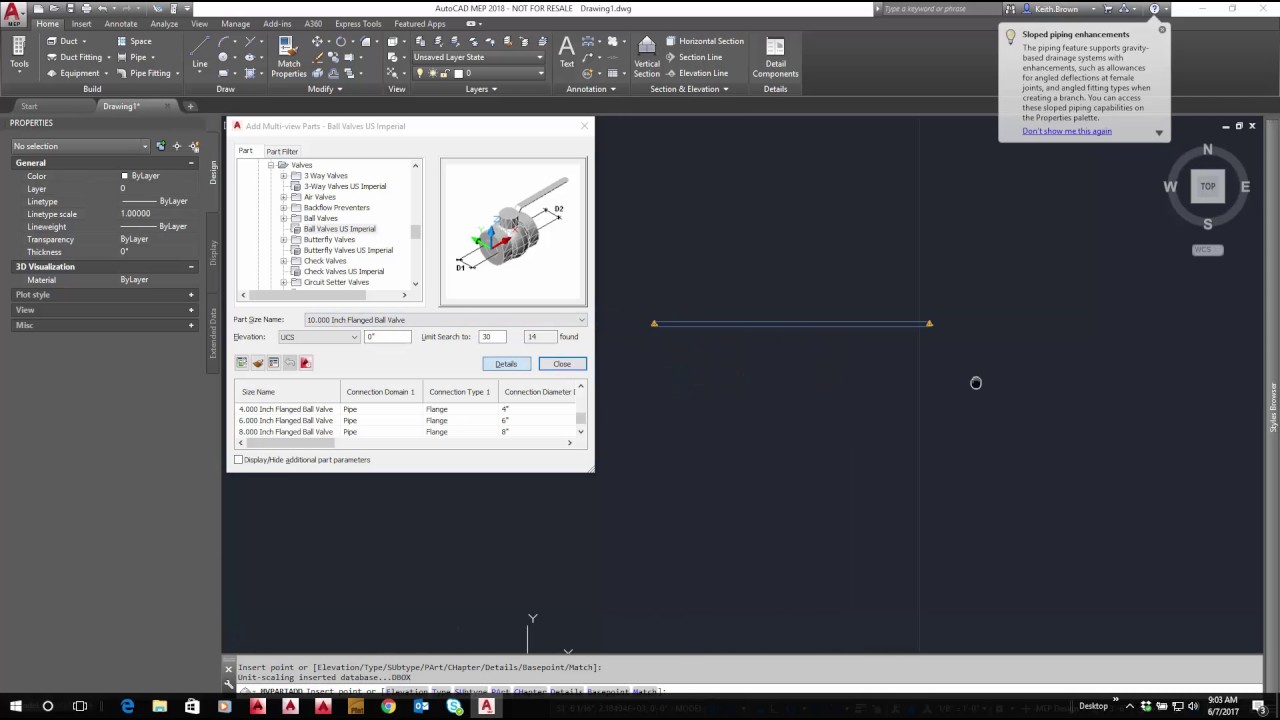Click the Section Line tool
The width and height of the screenshot is (1280, 720).
[x=693, y=57]
